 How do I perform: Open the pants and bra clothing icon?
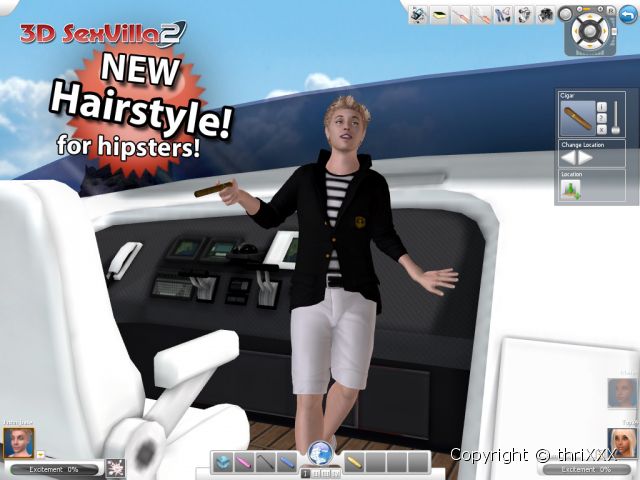(x=503, y=16)
